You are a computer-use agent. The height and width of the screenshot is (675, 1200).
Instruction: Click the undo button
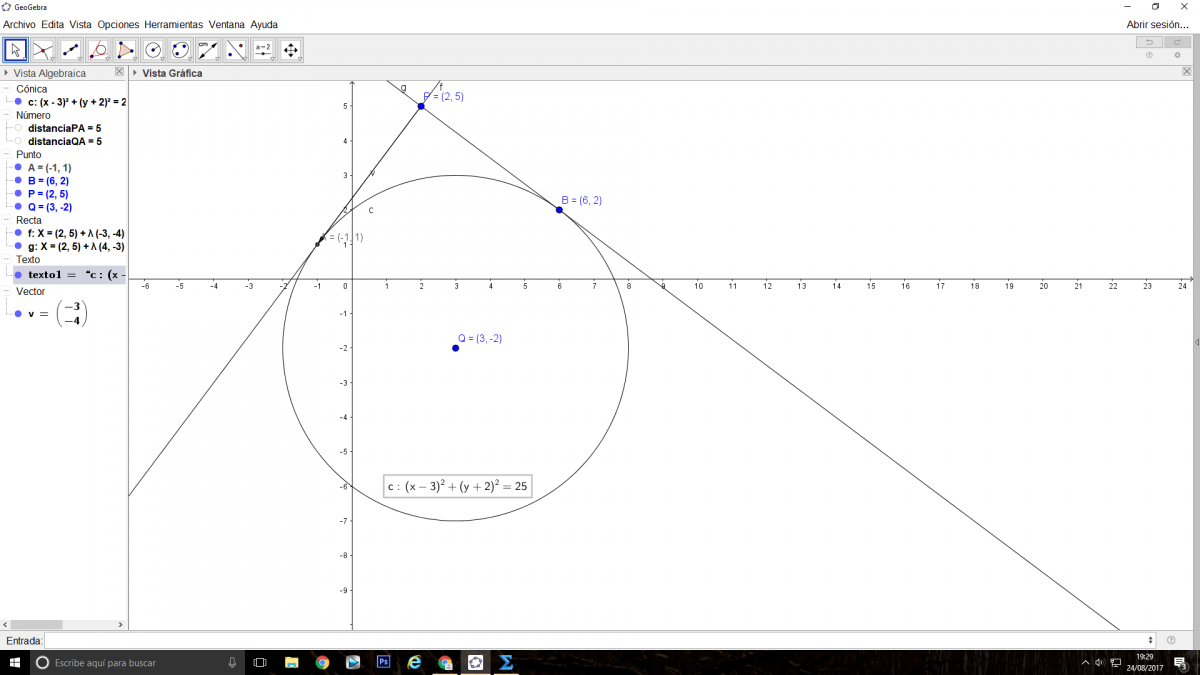click(x=1149, y=42)
